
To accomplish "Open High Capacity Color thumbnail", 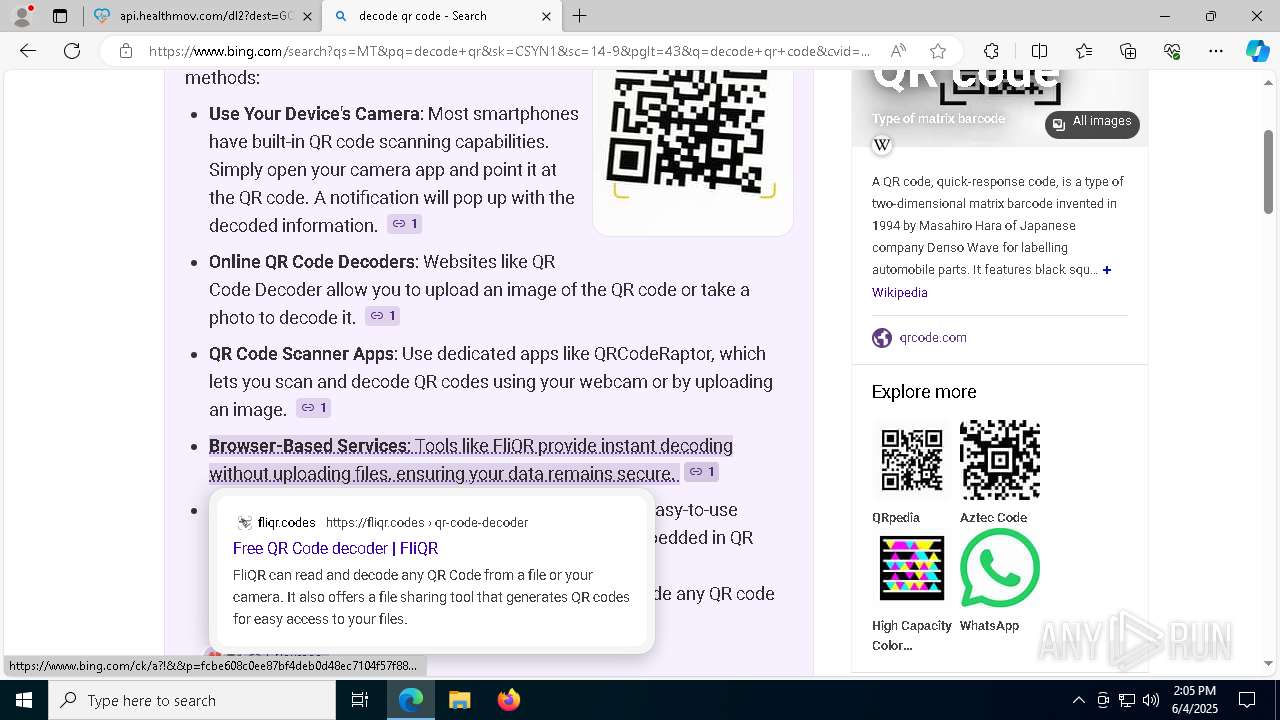I will (912, 568).
